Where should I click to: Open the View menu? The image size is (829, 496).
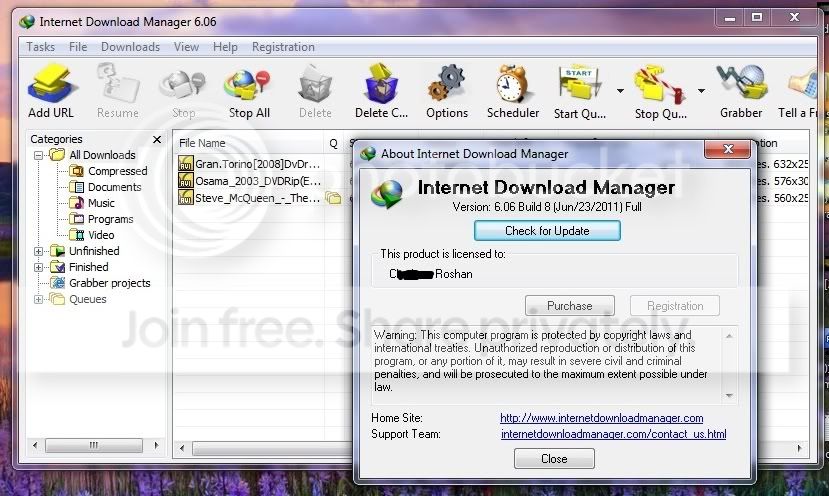click(x=186, y=47)
